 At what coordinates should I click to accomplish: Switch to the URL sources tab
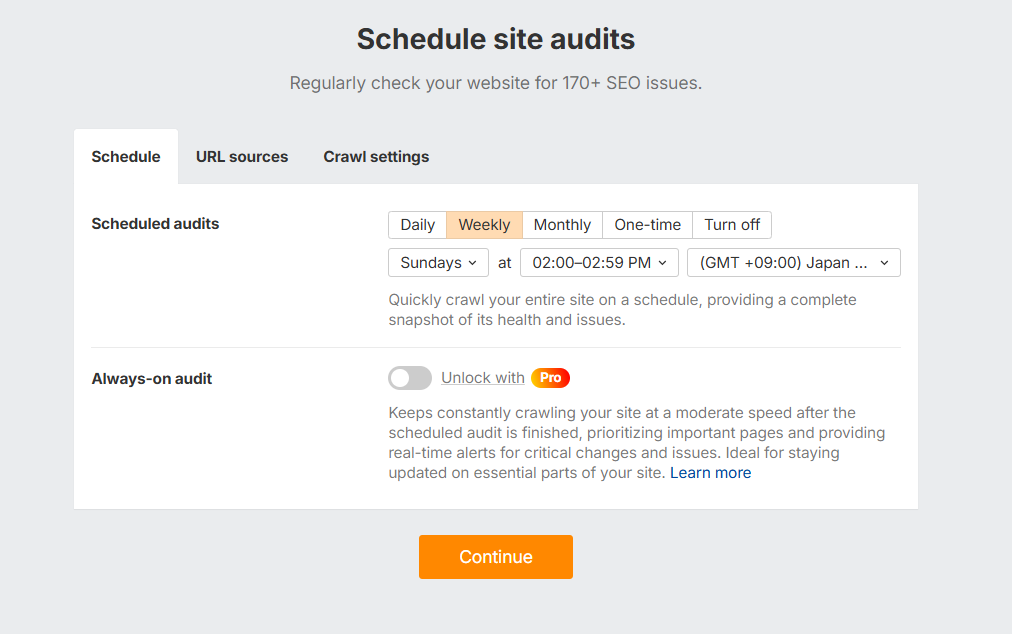(242, 157)
